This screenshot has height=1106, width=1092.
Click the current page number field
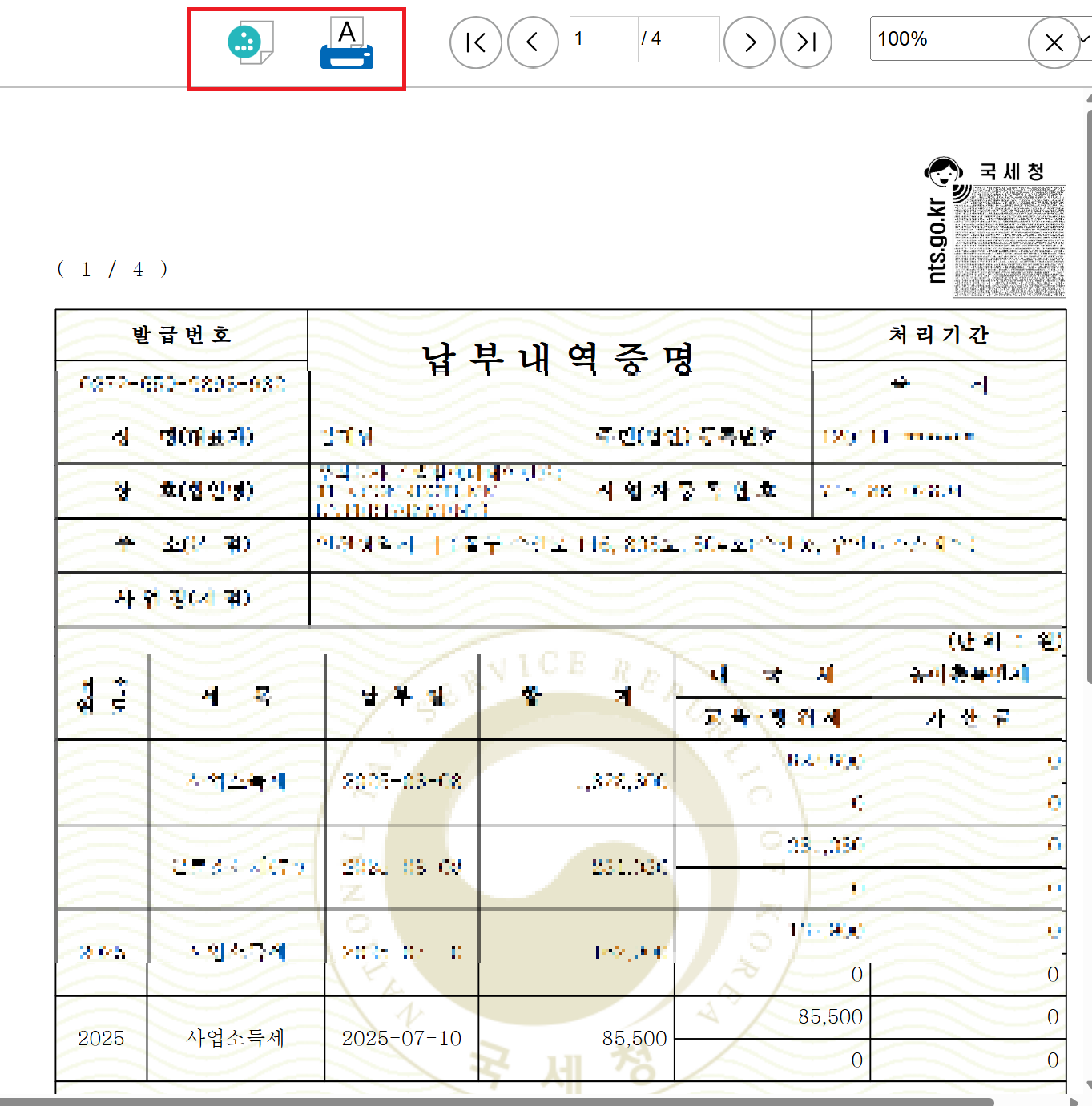(x=604, y=39)
